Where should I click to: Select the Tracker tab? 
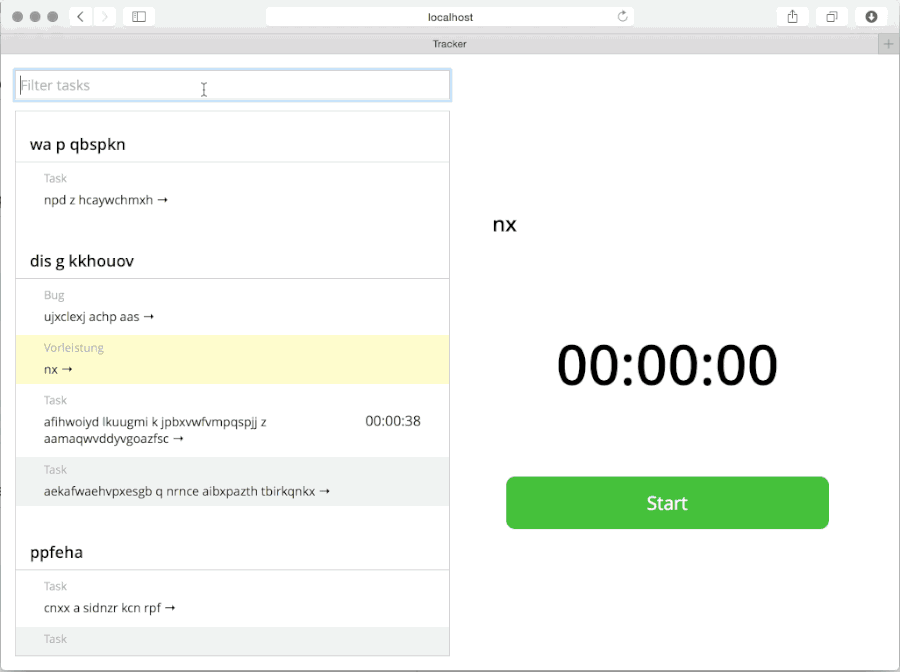[x=449, y=43]
